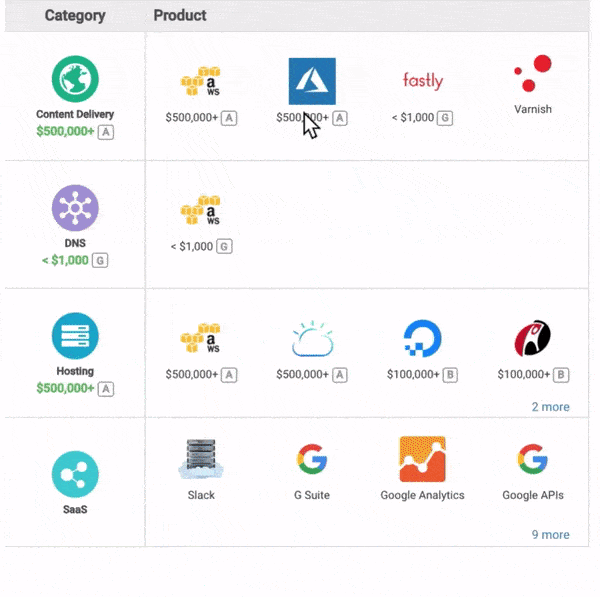Viewport: 600px width, 597px height.
Task: Open the Google Analytics chart icon
Action: click(x=422, y=459)
